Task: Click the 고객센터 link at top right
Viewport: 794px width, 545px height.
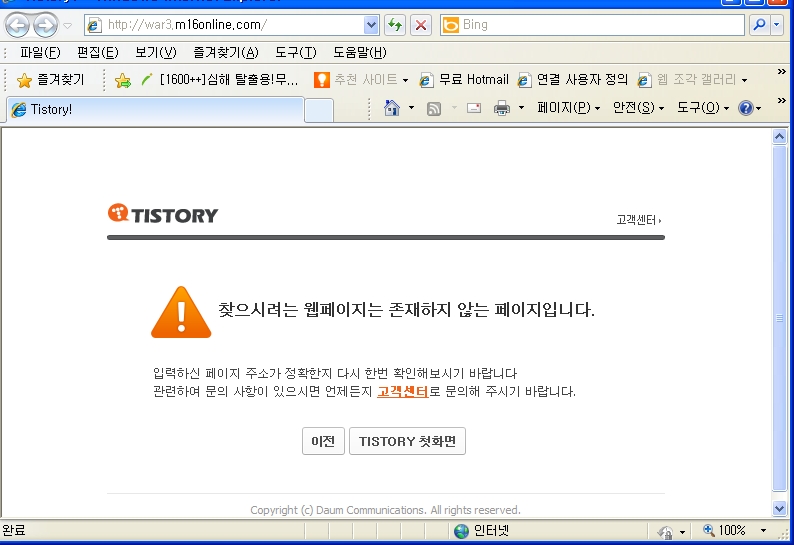Action: 639,220
